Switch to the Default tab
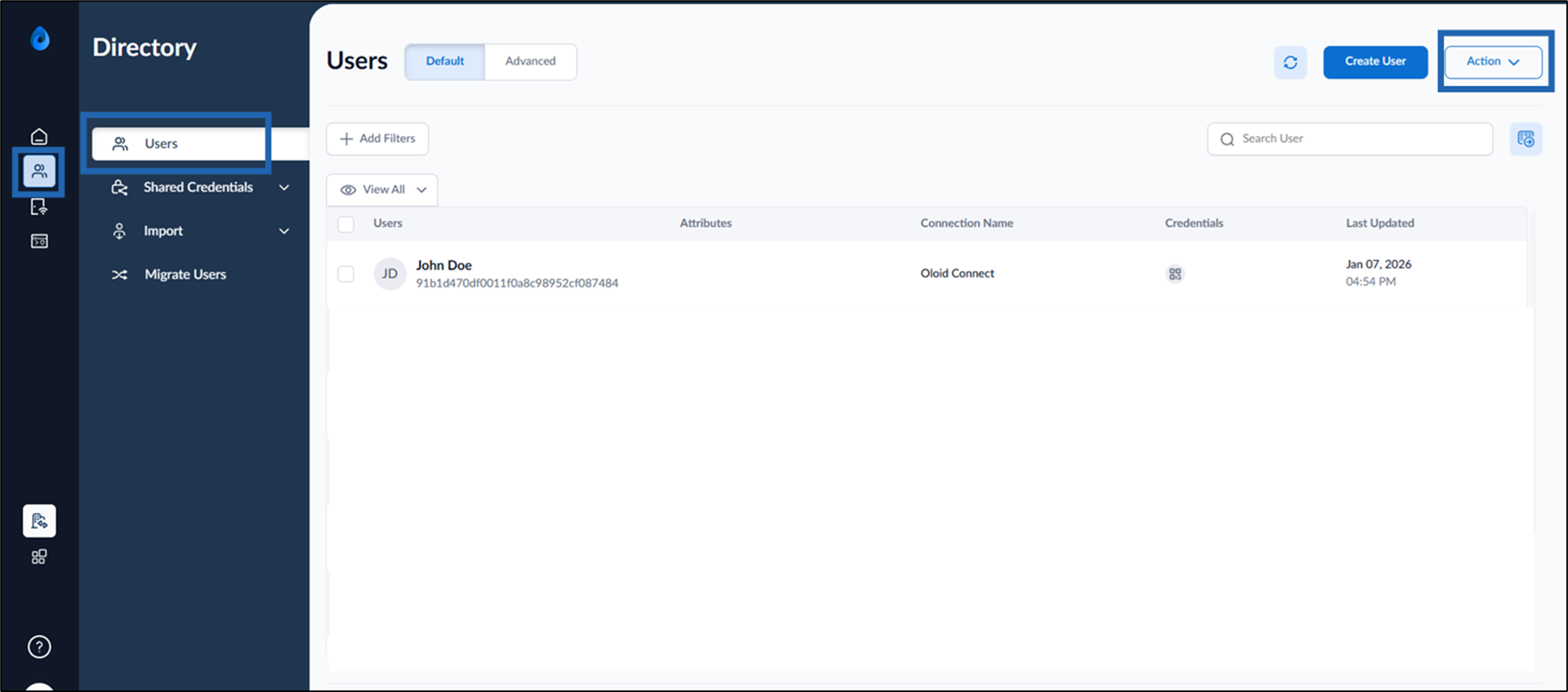1568x692 pixels. [x=444, y=61]
